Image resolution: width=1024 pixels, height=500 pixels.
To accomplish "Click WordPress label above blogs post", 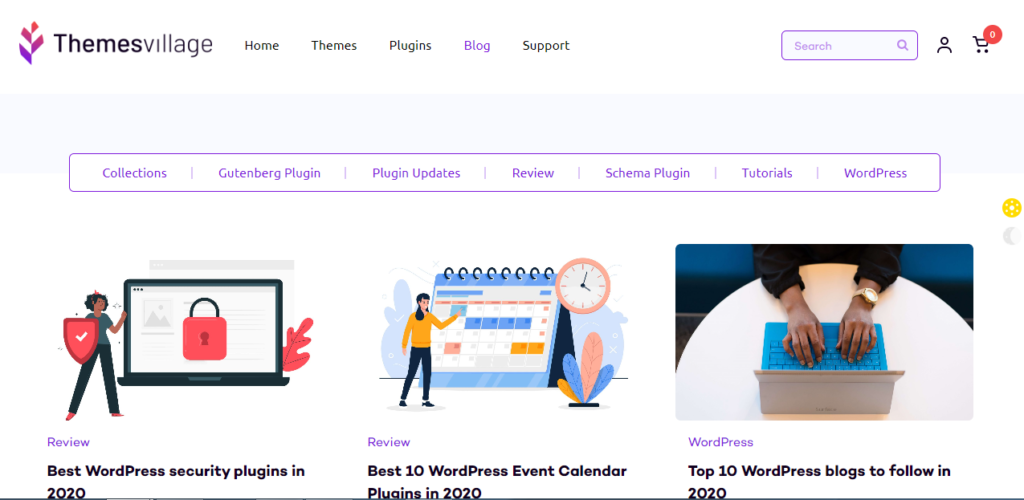I will (720, 442).
